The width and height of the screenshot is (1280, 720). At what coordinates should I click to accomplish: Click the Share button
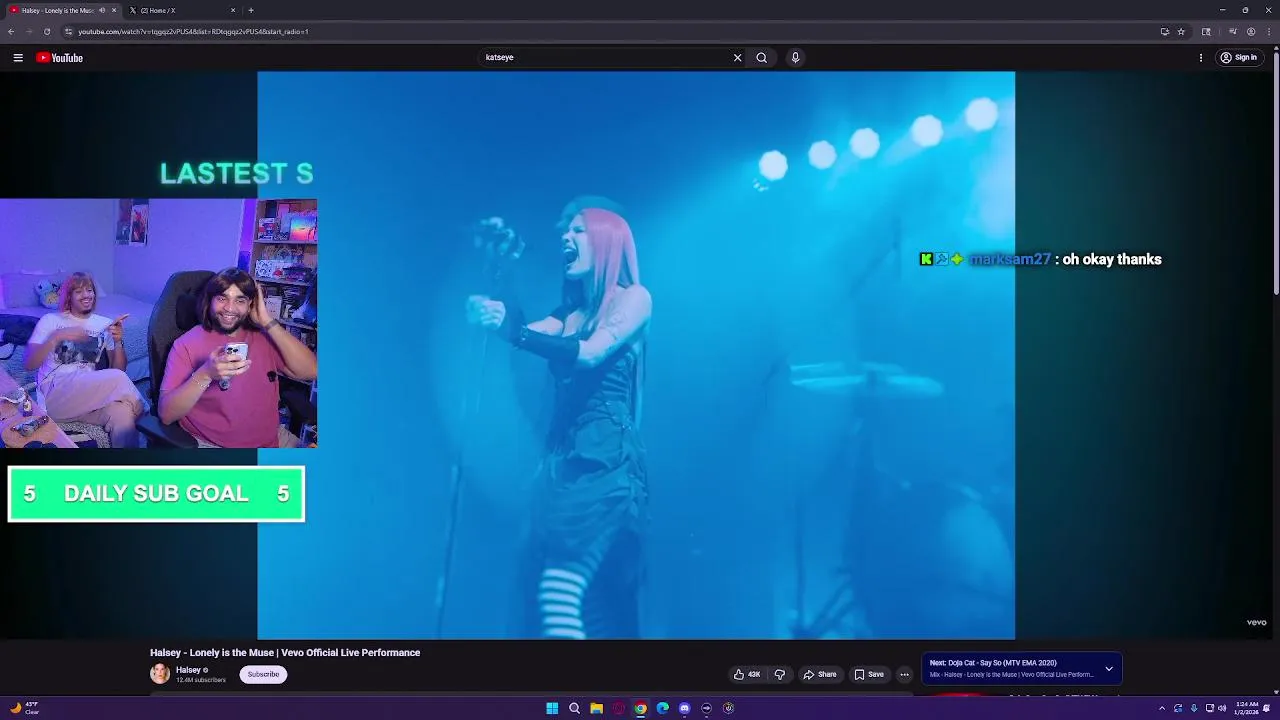coord(819,674)
